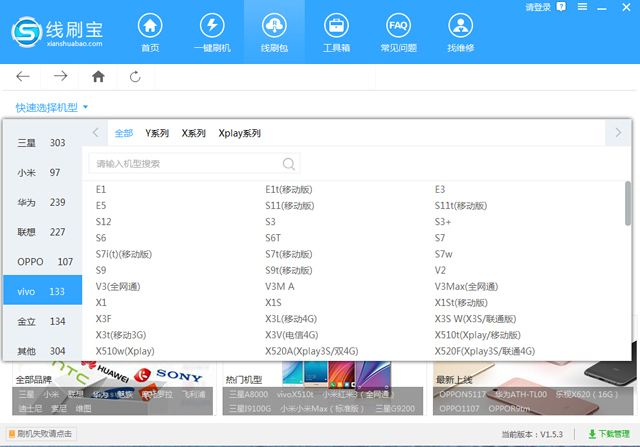Click the search magnifier icon
Image resolution: width=640 pixels, height=447 pixels.
pyautogui.click(x=288, y=164)
